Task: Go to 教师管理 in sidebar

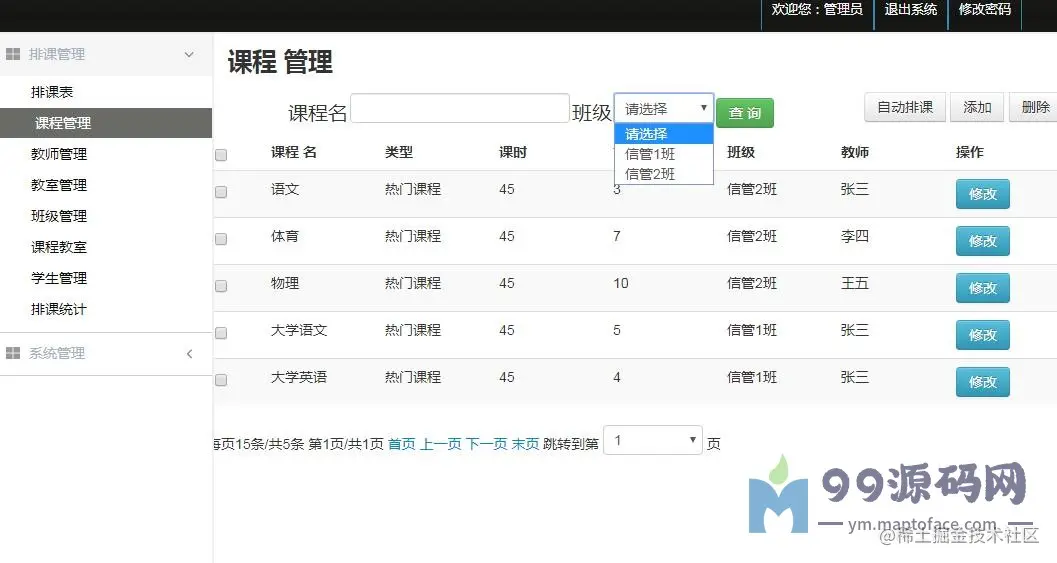Action: (x=59, y=154)
